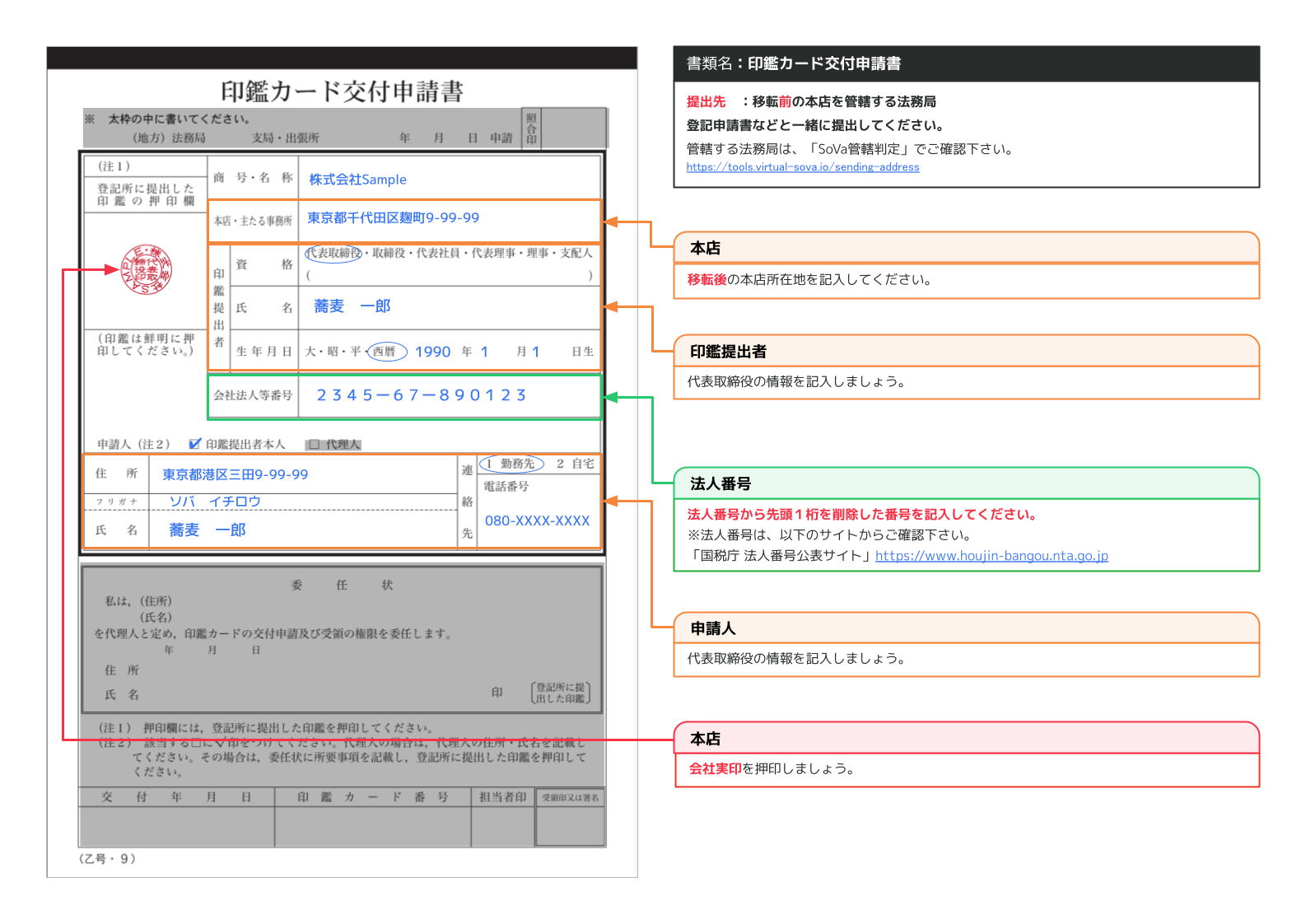This screenshot has width=1306, height=924.
Task: Click birth year 1990
Action: [x=432, y=352]
